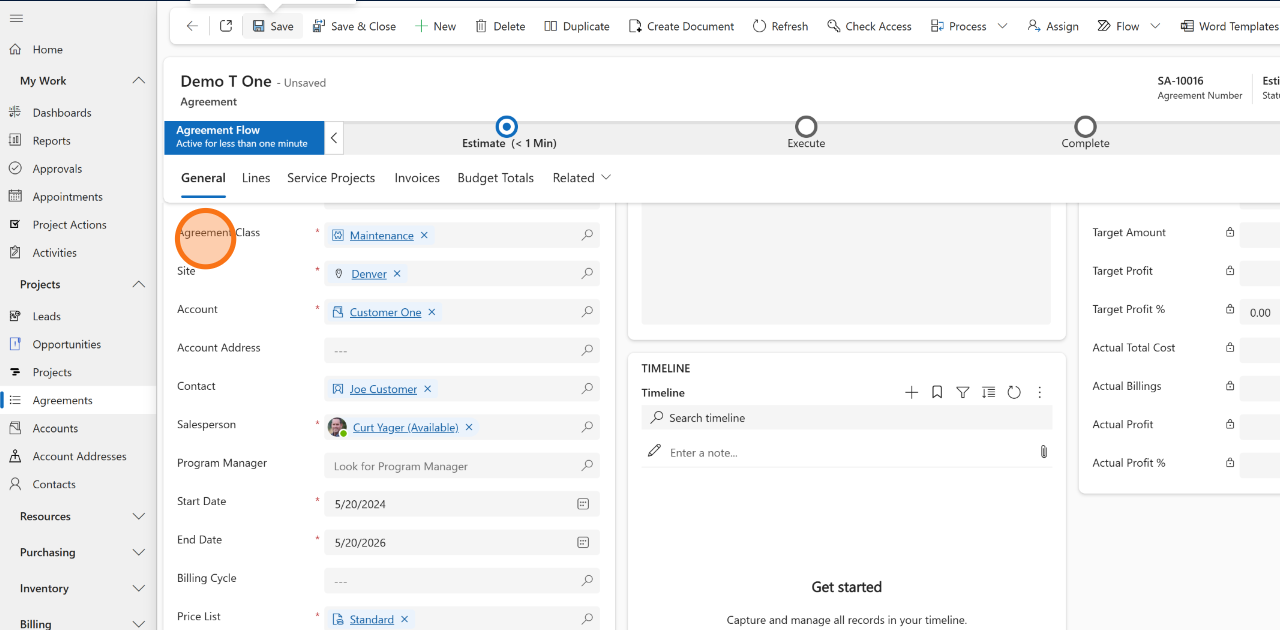Sort timeline records icon

(988, 393)
